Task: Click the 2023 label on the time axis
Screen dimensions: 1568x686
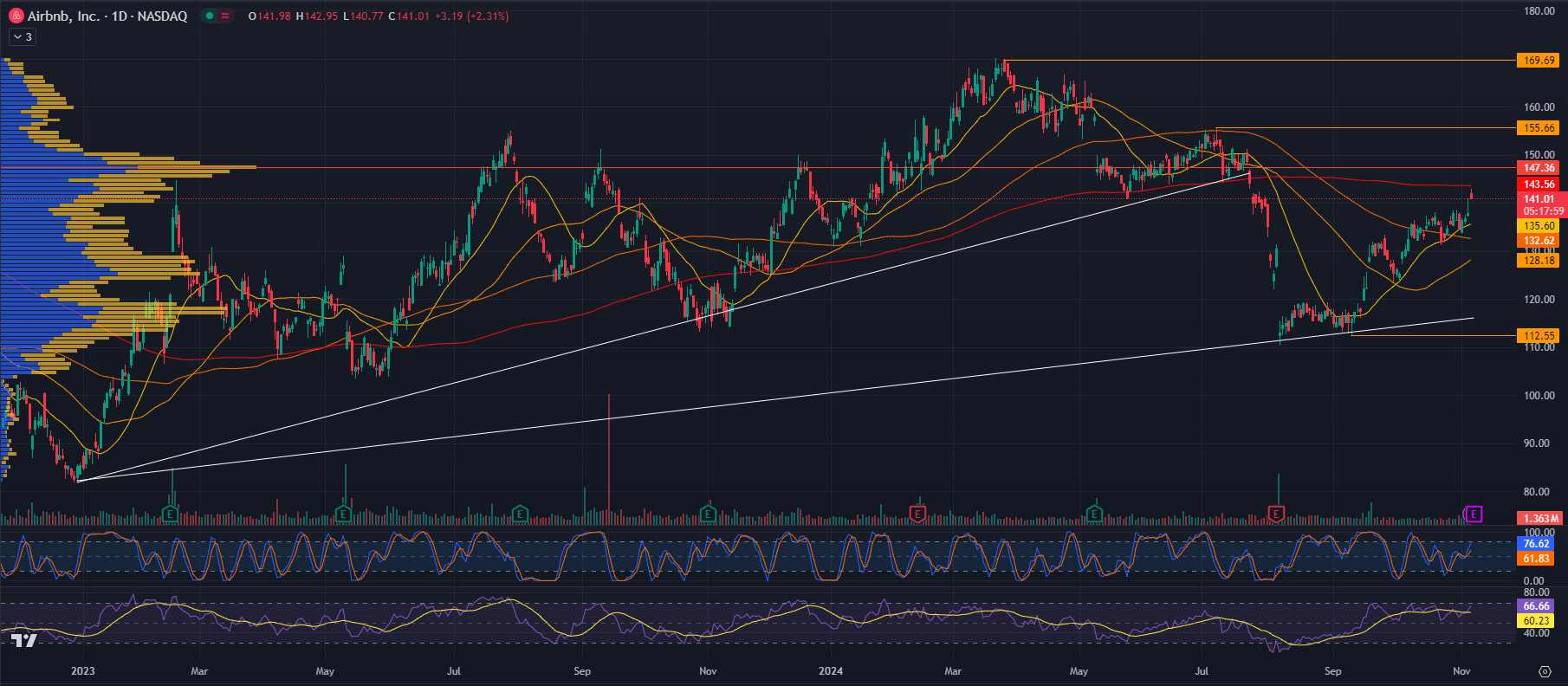Action: click(x=83, y=671)
